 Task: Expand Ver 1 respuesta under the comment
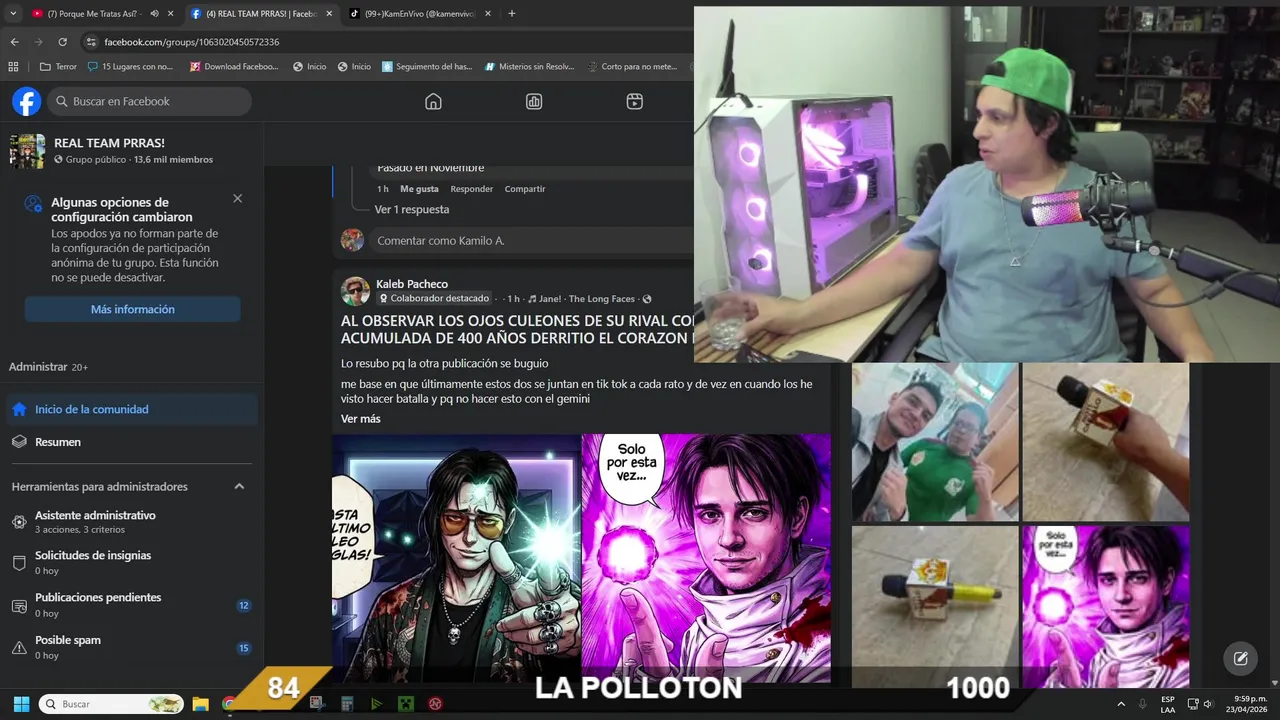click(x=412, y=209)
